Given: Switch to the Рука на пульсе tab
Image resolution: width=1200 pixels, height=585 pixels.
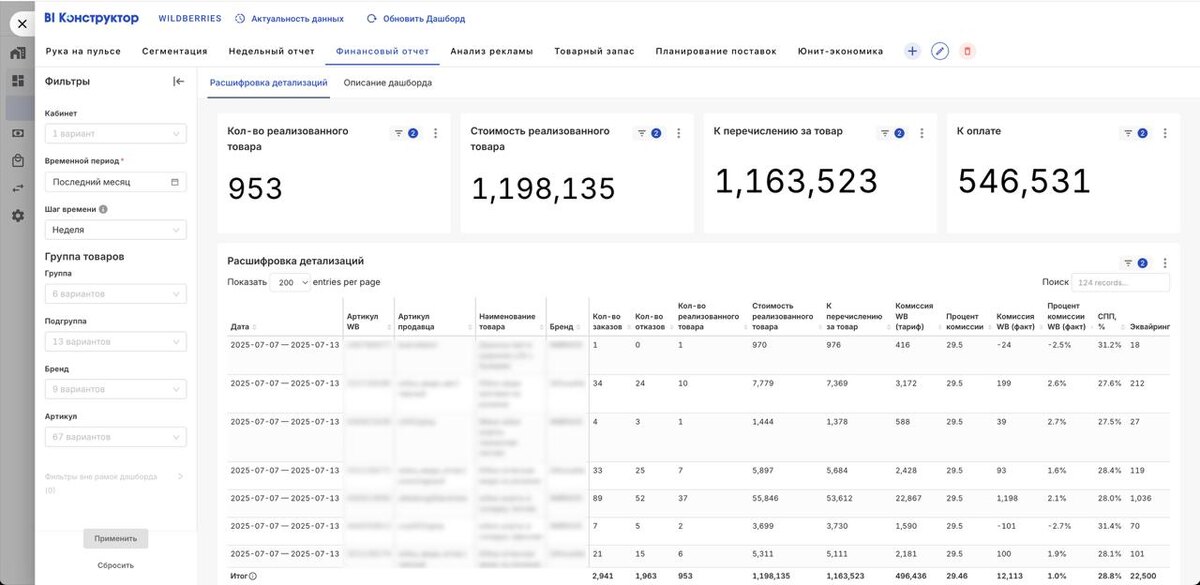Looking at the screenshot, I should (83, 51).
